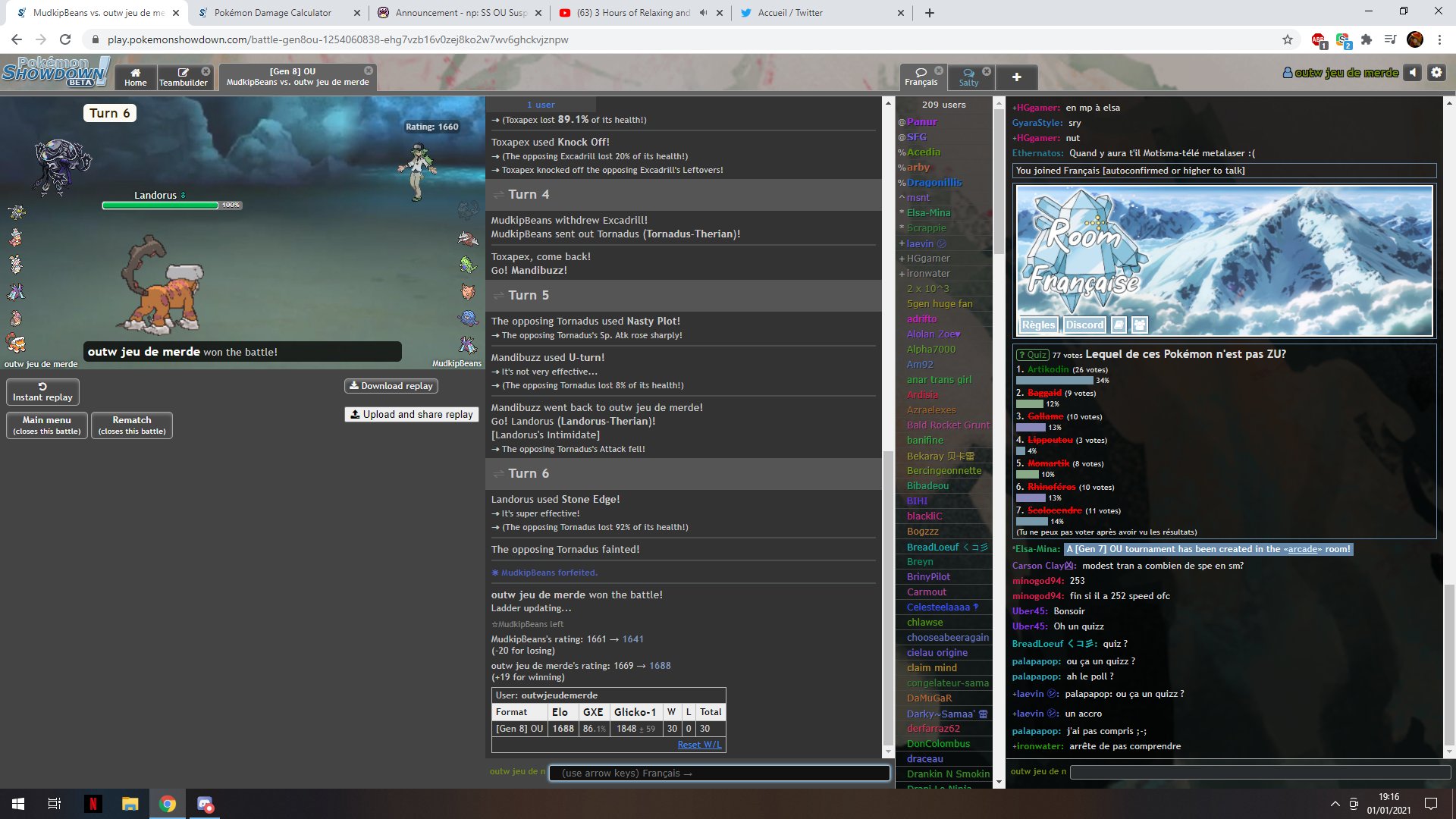1456x819 pixels.
Task: Click the Home house icon button
Action: point(135,77)
